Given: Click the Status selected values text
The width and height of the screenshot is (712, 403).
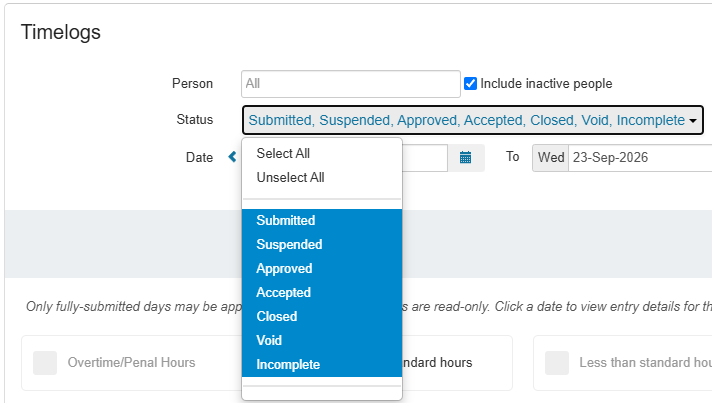Looking at the screenshot, I should coord(466,120).
